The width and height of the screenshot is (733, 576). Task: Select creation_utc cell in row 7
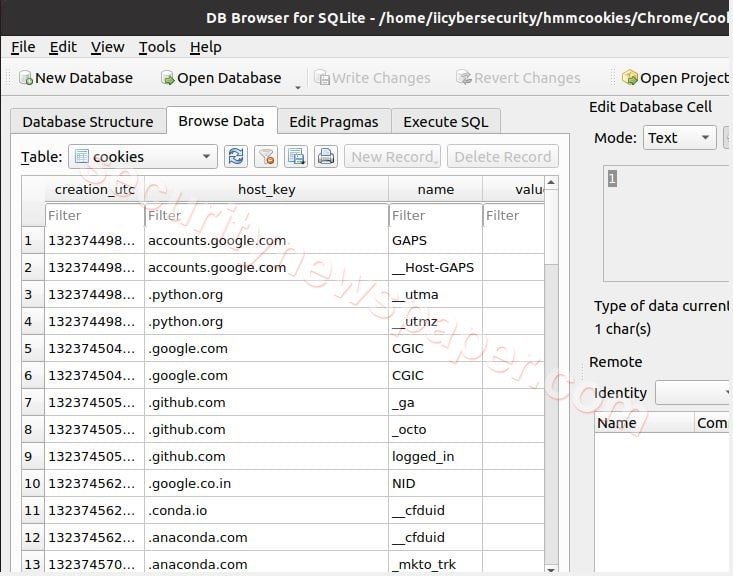click(x=94, y=402)
